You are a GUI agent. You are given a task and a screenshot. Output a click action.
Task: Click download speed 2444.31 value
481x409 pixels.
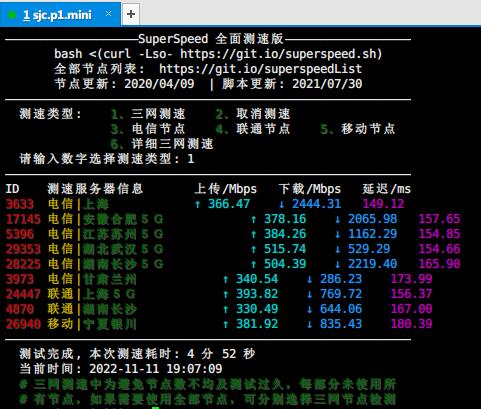316,204
